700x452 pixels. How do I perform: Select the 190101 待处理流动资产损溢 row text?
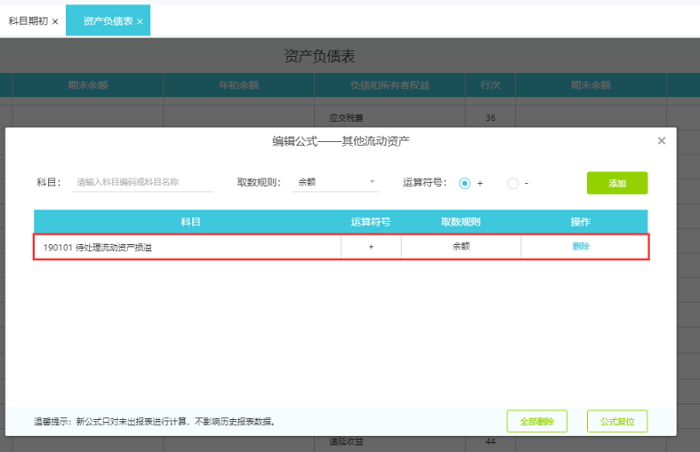[97, 247]
